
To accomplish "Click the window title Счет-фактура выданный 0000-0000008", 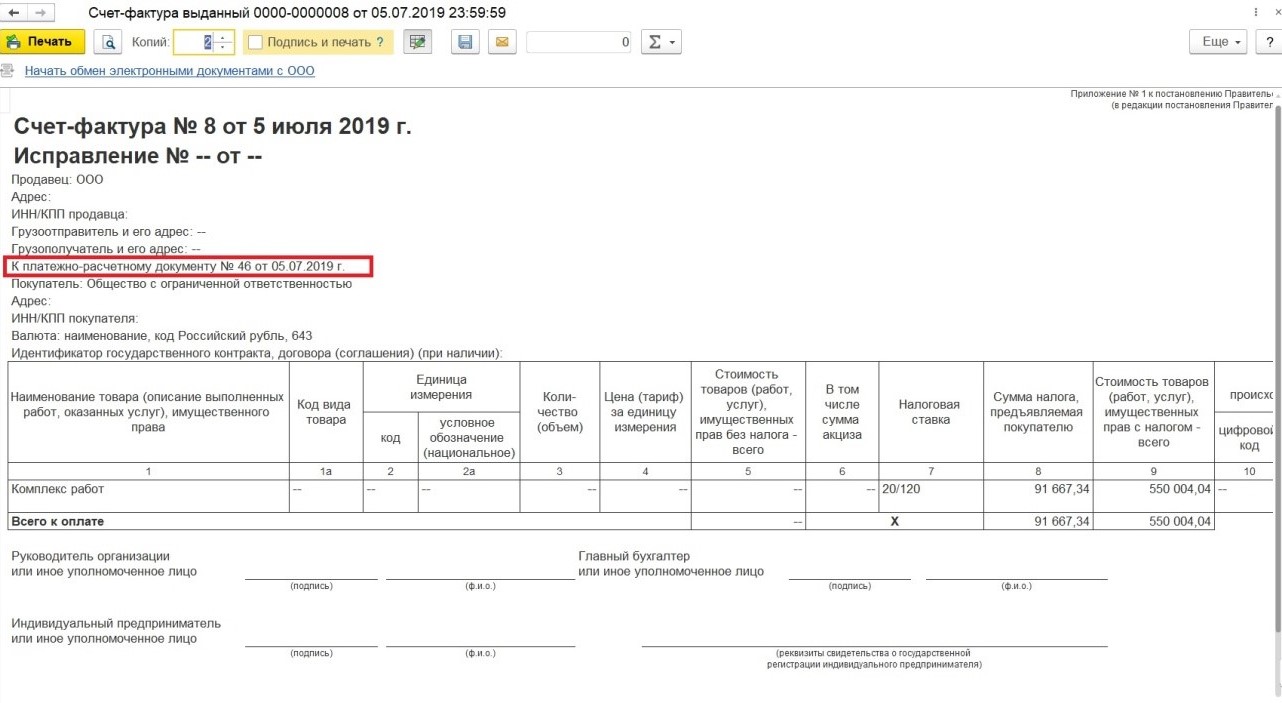I will [x=297, y=13].
